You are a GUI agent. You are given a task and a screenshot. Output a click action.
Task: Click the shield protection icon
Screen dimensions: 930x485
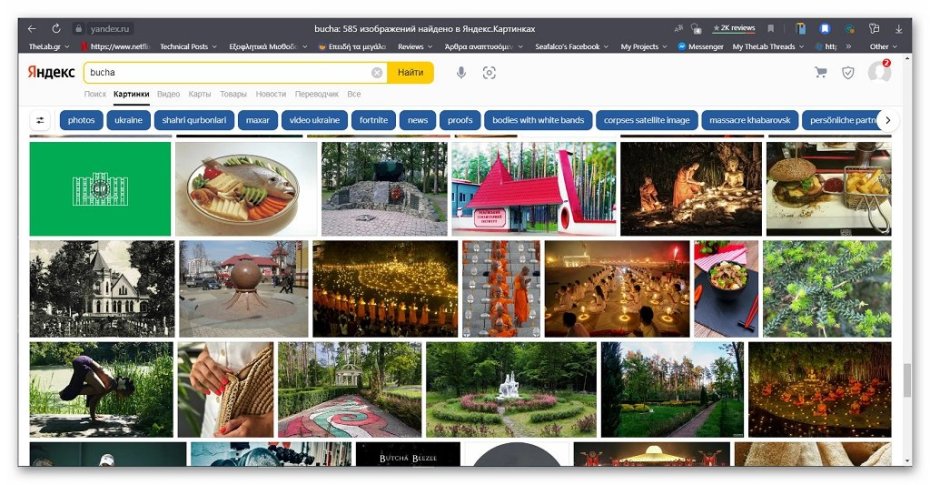tap(848, 72)
